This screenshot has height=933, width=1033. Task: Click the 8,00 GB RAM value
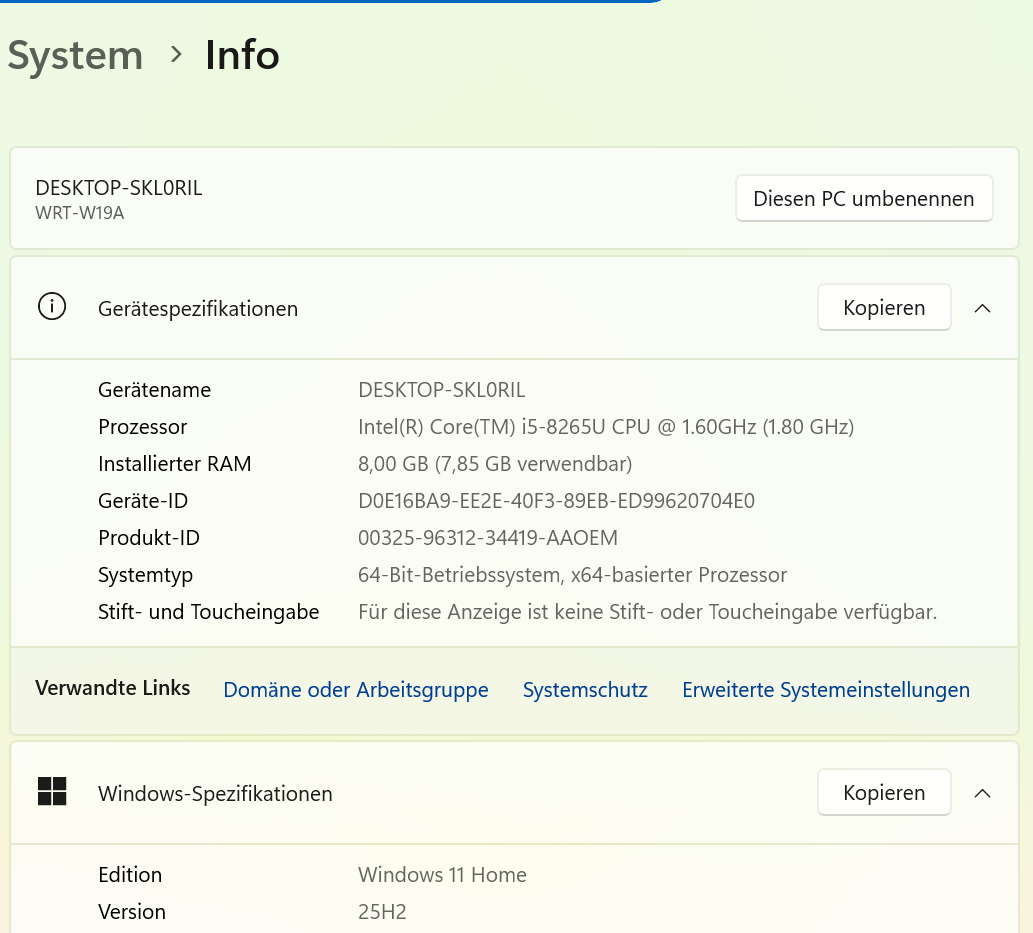pyautogui.click(x=495, y=463)
